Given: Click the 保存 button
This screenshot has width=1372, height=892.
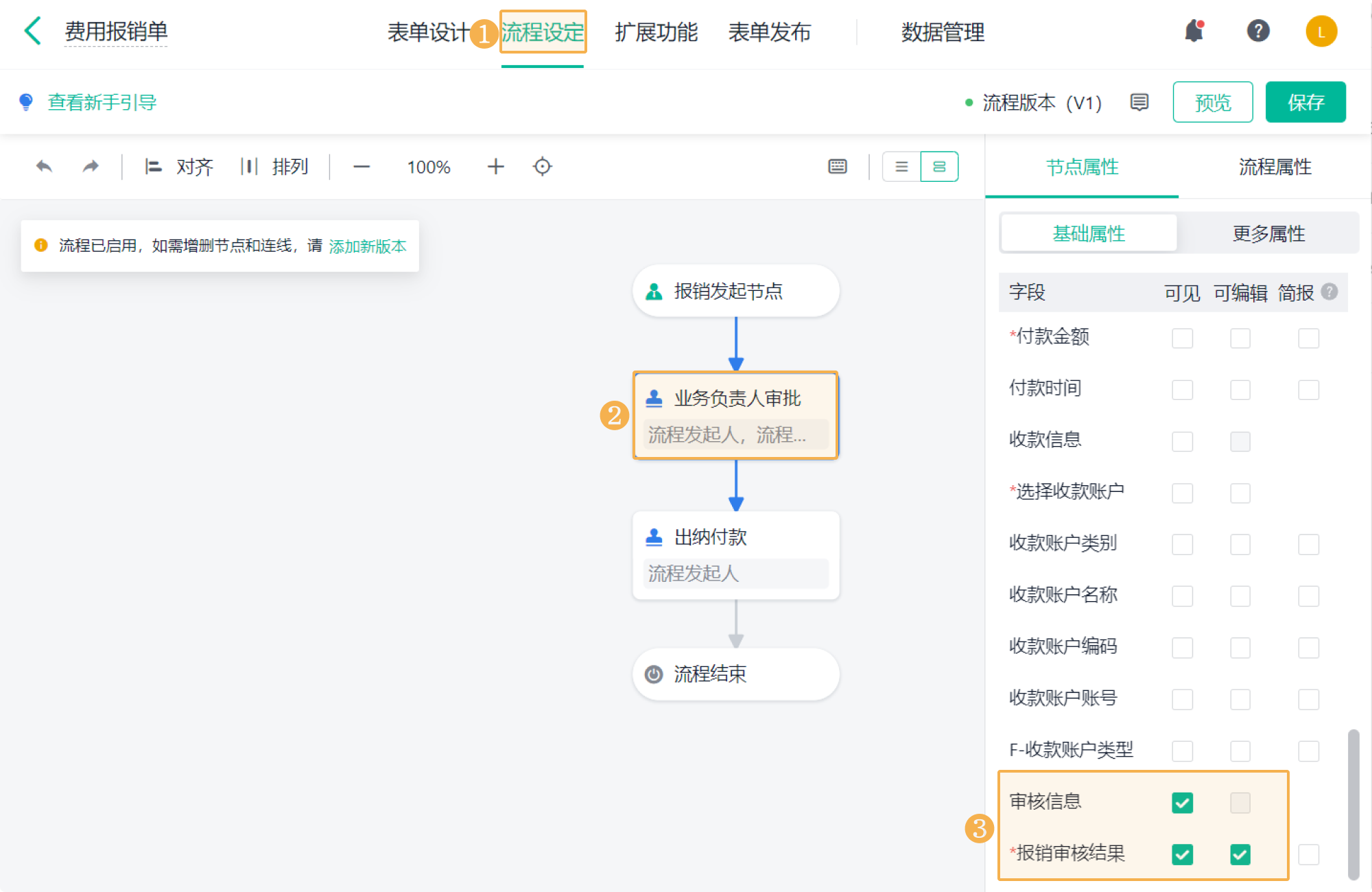Looking at the screenshot, I should 1305,102.
